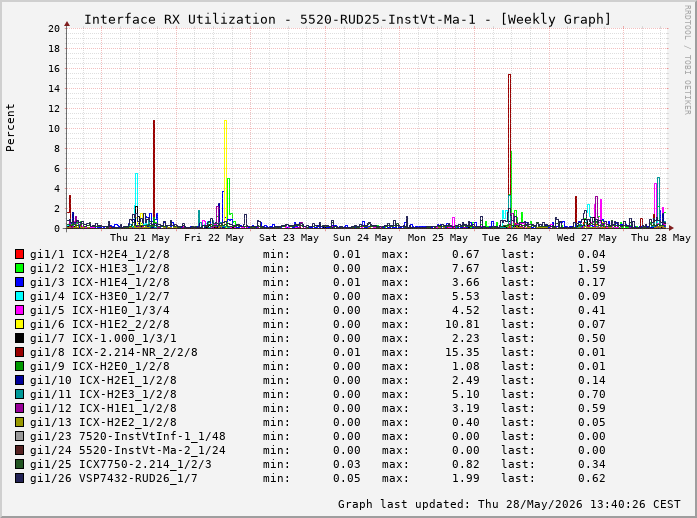Click the 'Mon 25 May' x-axis label
This screenshot has height=518, width=697.
tap(438, 238)
